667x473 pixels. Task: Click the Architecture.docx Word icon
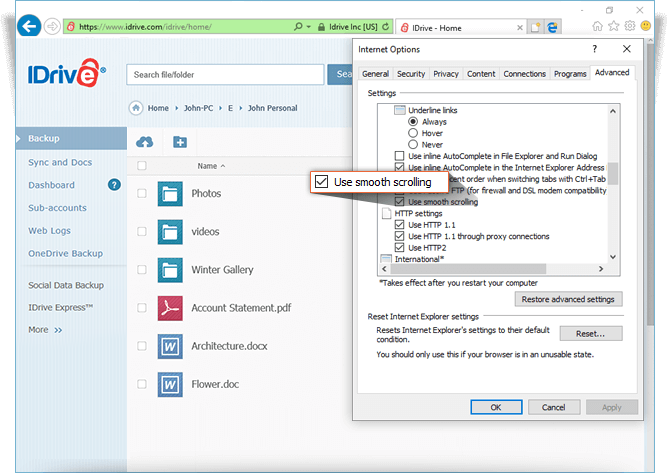pyautogui.click(x=170, y=347)
